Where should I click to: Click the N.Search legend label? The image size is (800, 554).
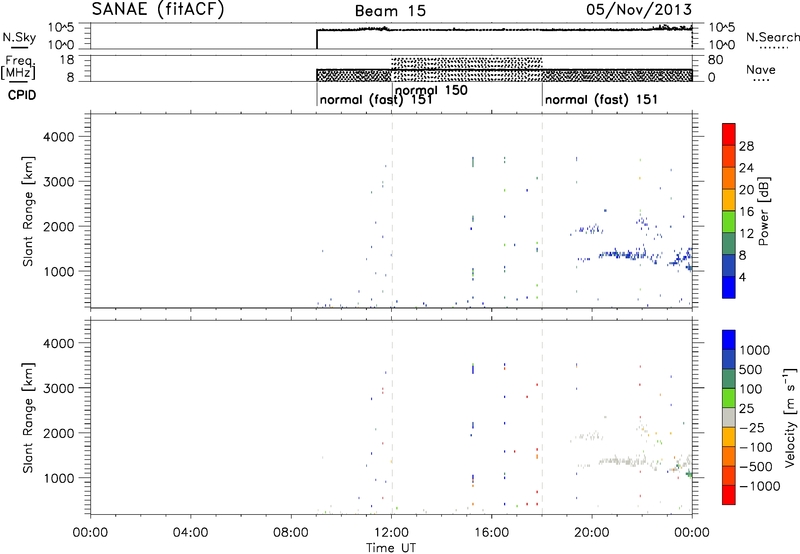pyautogui.click(x=772, y=37)
